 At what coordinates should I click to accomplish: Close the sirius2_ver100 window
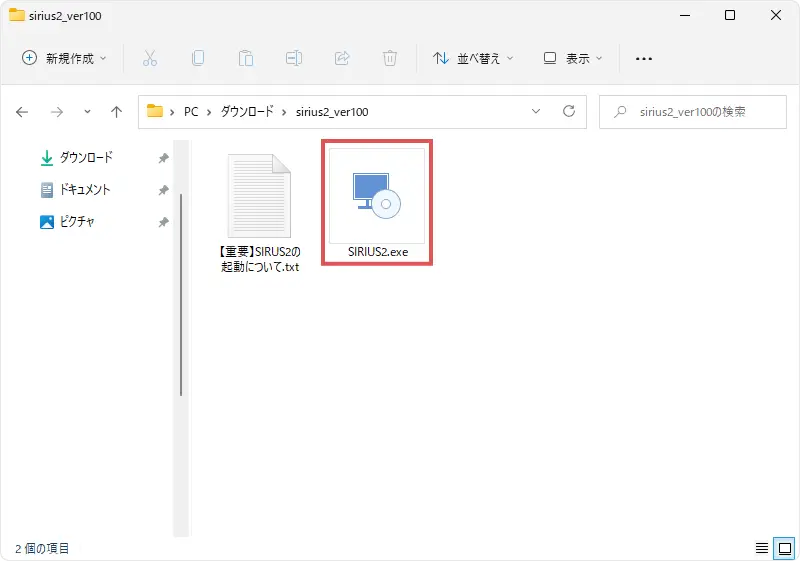pyautogui.click(x=776, y=15)
